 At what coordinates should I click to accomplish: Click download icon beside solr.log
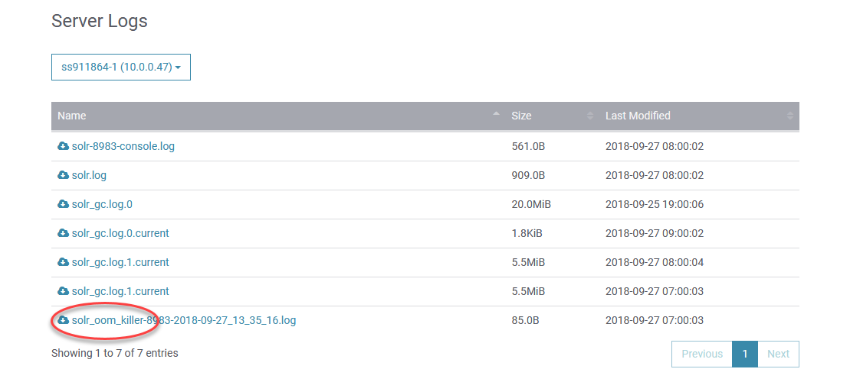click(63, 175)
